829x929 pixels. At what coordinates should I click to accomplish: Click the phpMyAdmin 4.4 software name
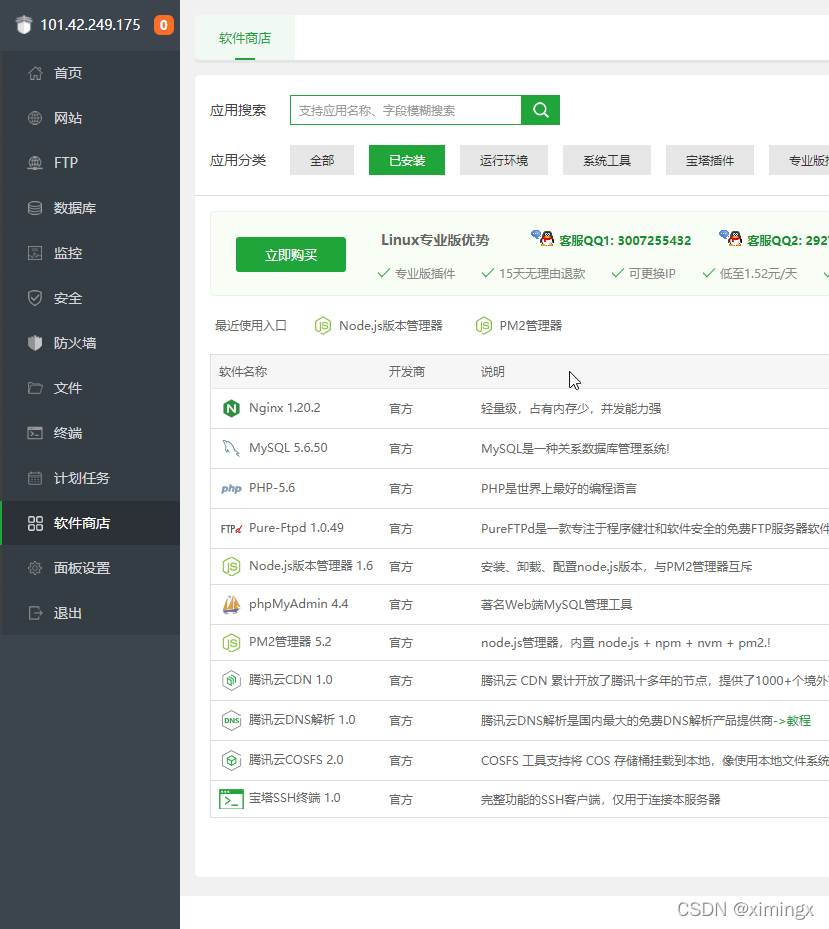click(x=299, y=604)
